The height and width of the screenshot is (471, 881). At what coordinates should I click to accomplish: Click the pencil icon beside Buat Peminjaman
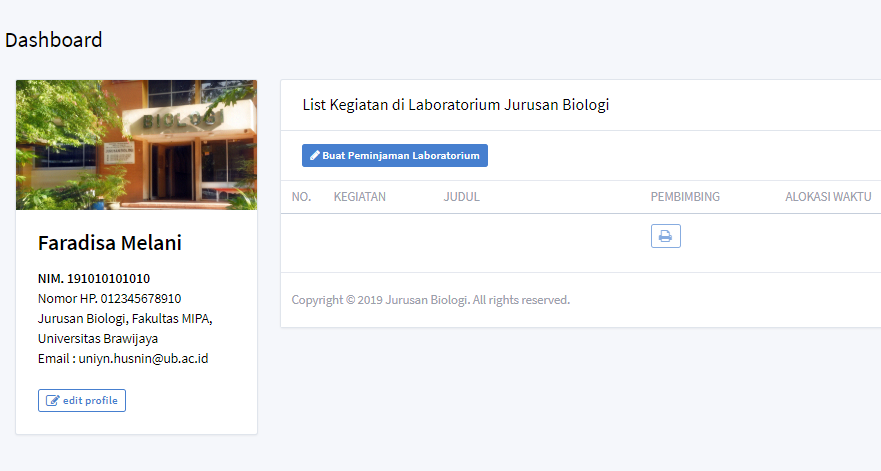point(315,156)
